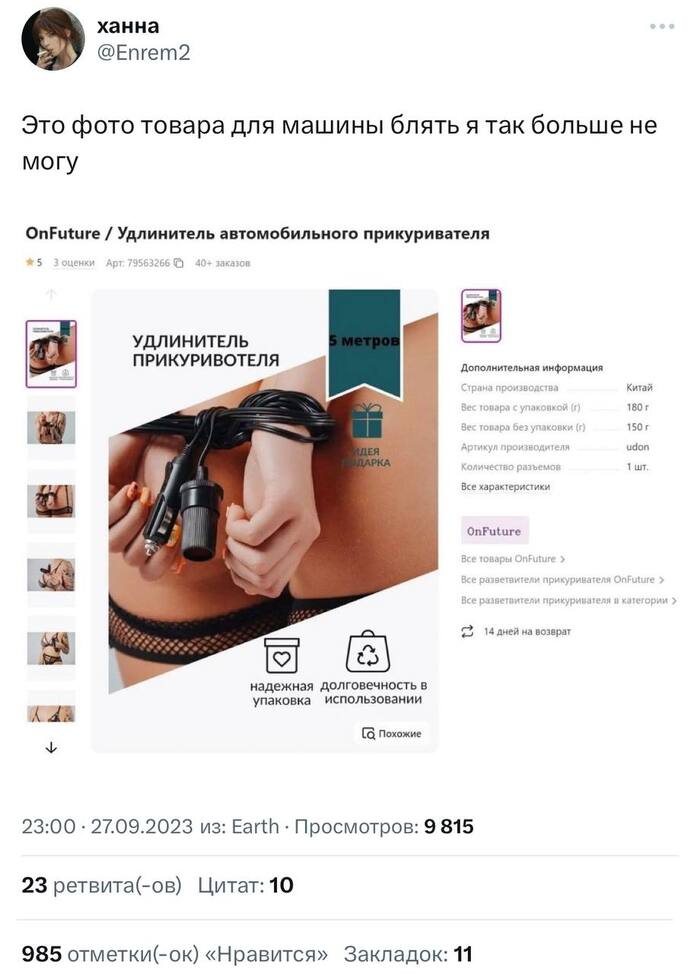Viewport: 700px width, 974px height.
Task: Open the tweet three-dot options menu
Action: pos(662,26)
